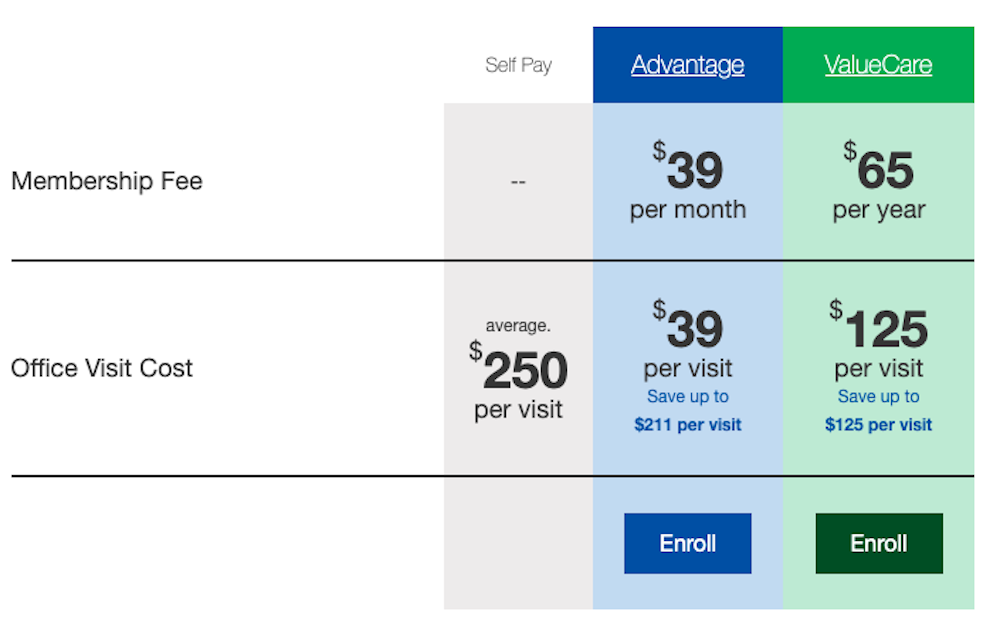Click the "per month" text under Advantage
The image size is (1000, 635).
click(688, 210)
